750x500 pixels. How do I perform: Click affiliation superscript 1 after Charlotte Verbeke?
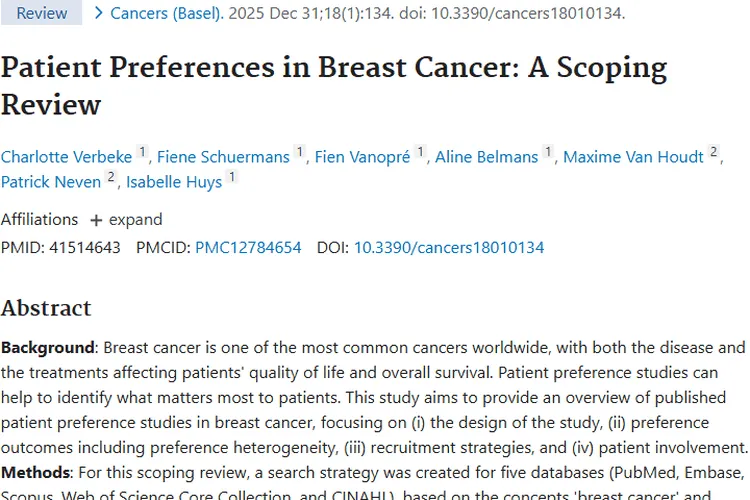(142, 152)
